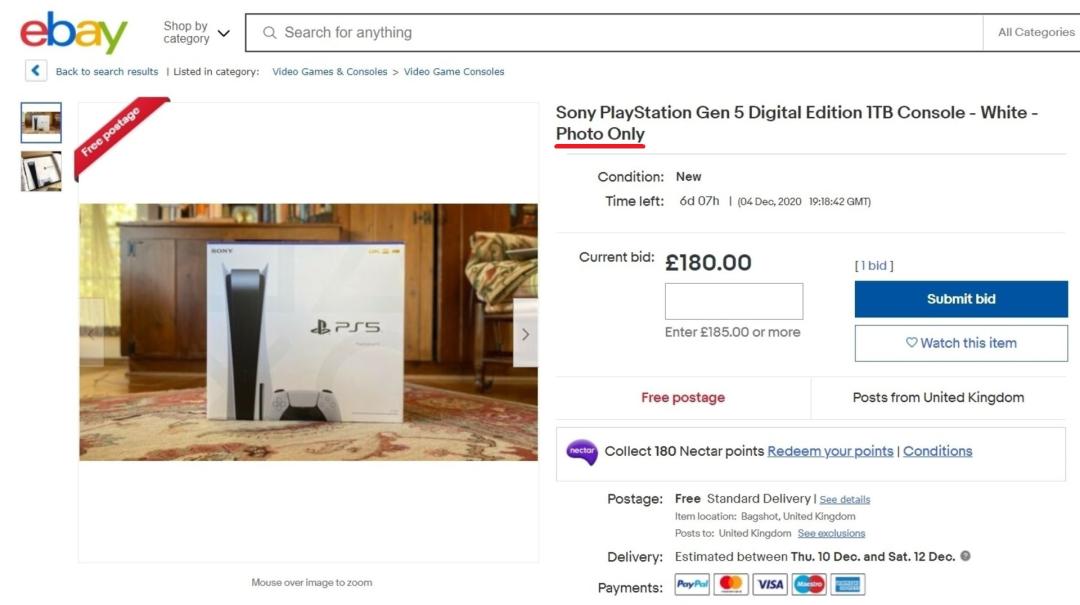Show the next product image
Screen dimensions: 1080x605
coord(525,334)
